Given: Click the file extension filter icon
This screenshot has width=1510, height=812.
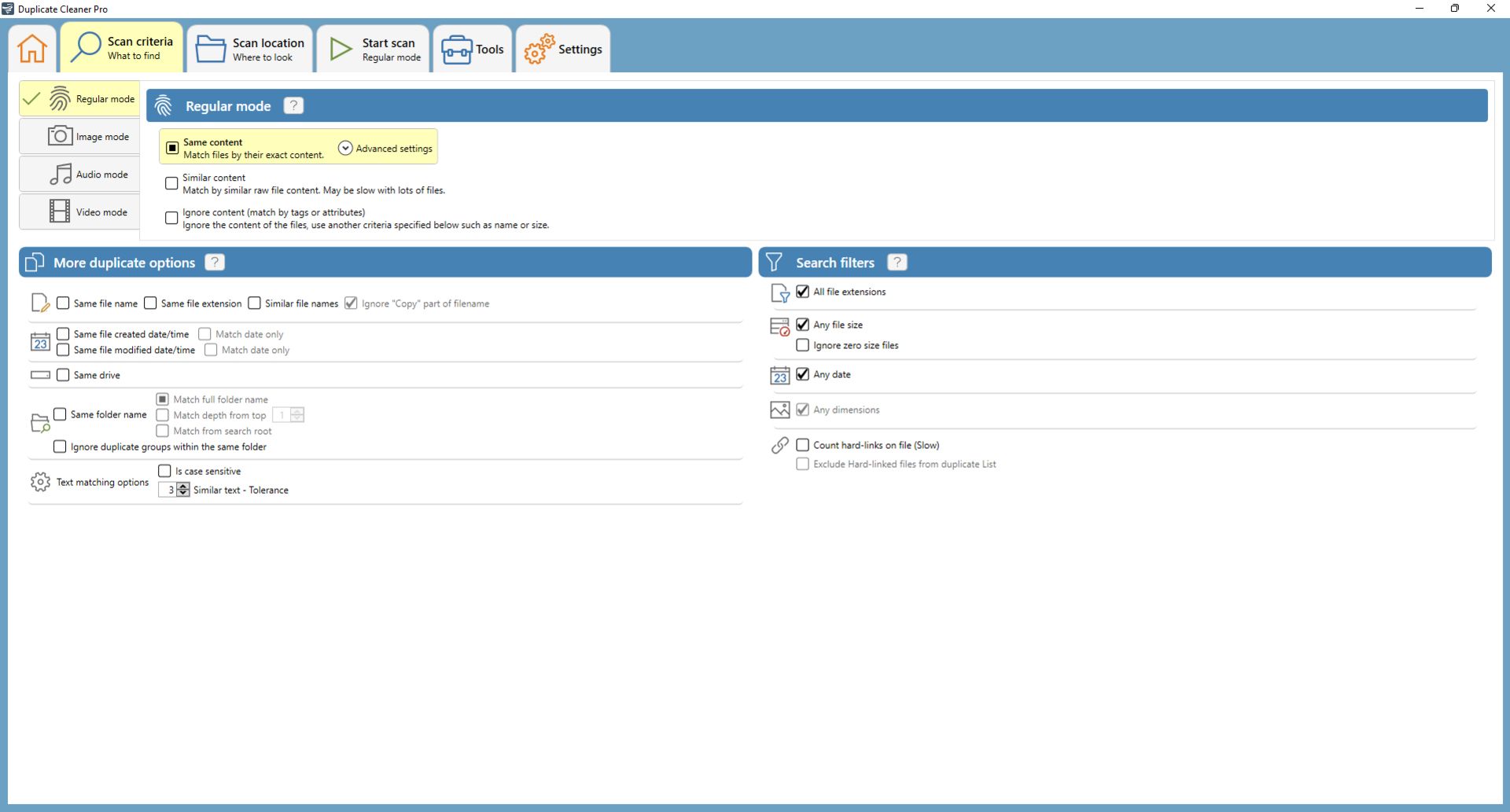Looking at the screenshot, I should point(779,293).
